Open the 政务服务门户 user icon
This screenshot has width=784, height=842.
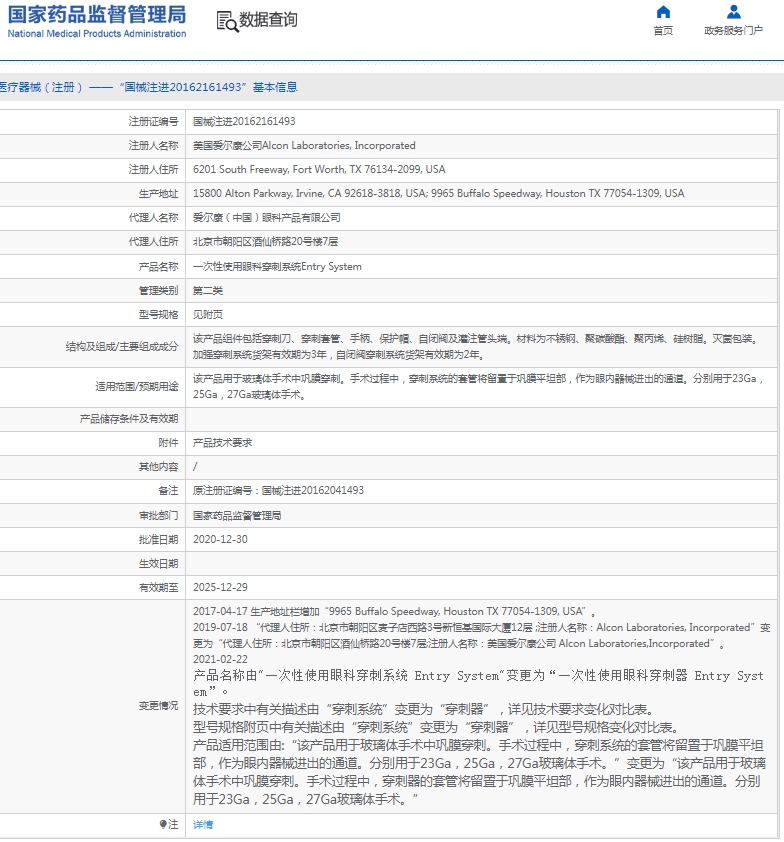coord(734,12)
